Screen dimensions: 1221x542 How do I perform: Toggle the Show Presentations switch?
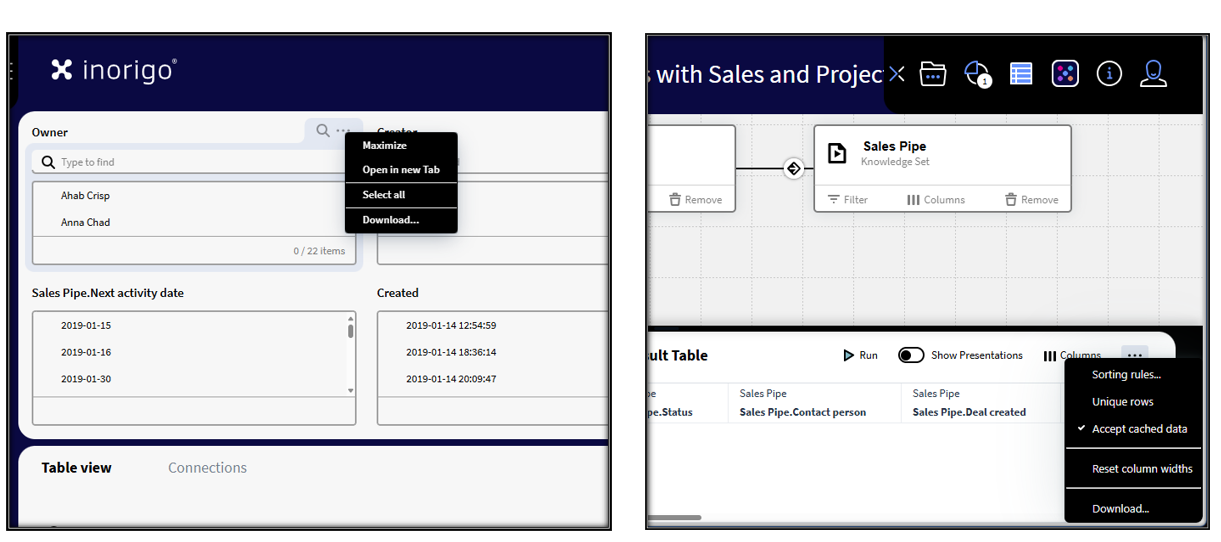coord(911,355)
